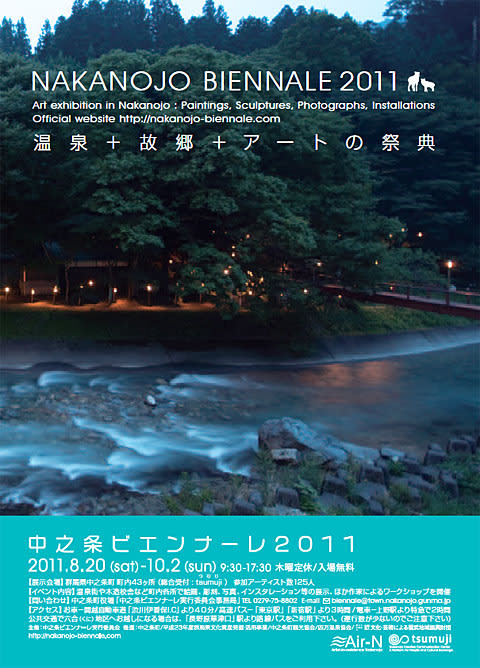This screenshot has height=668, width=480.
Task: Click the phone number TEL 0279-75-8802
Action: (270, 601)
